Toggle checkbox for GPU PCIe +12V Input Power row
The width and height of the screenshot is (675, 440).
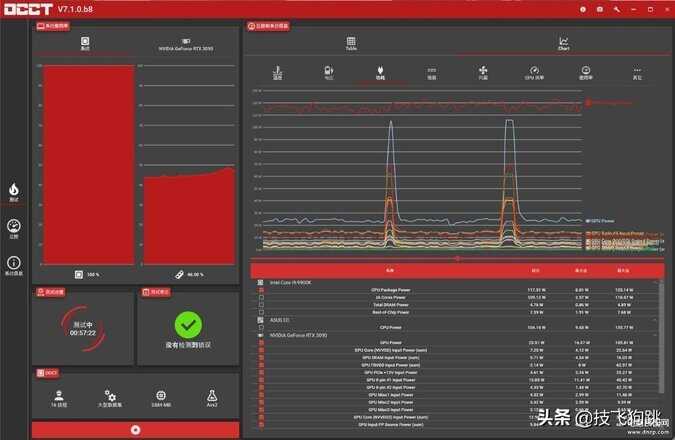tap(261, 372)
